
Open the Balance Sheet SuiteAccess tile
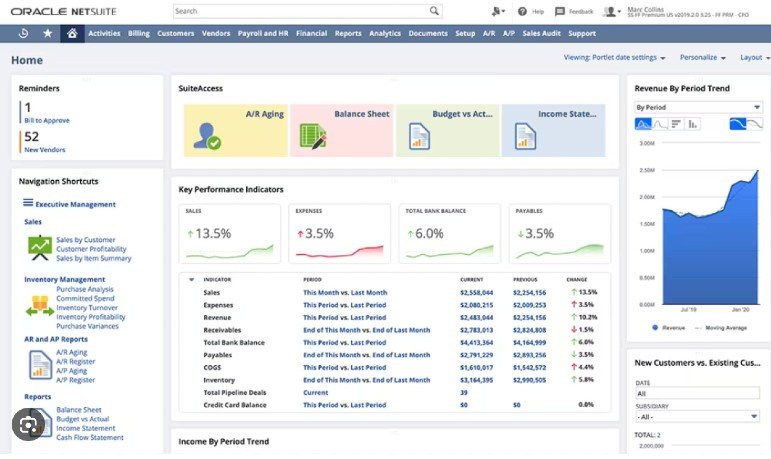point(340,130)
